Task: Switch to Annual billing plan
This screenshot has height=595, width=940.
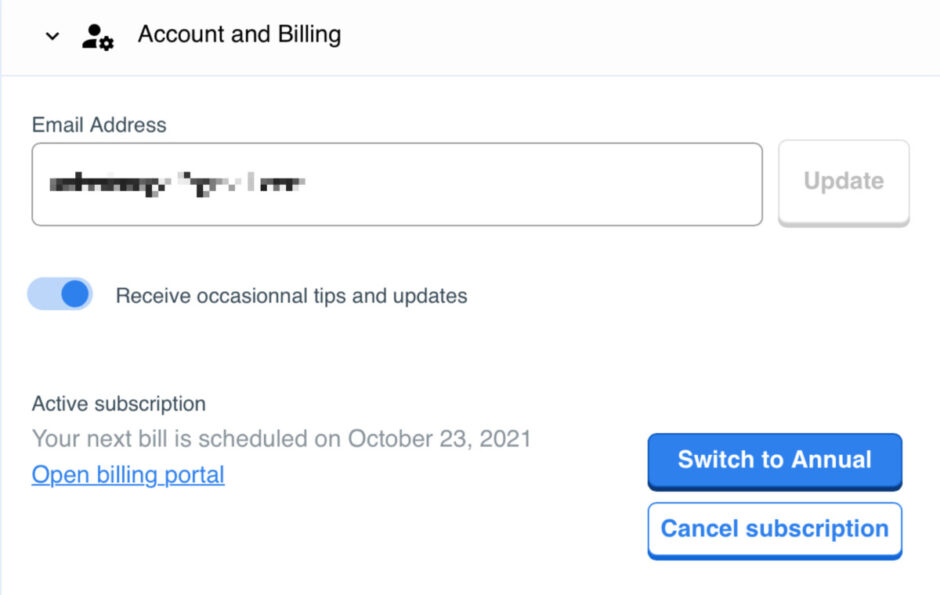Action: tap(775, 461)
